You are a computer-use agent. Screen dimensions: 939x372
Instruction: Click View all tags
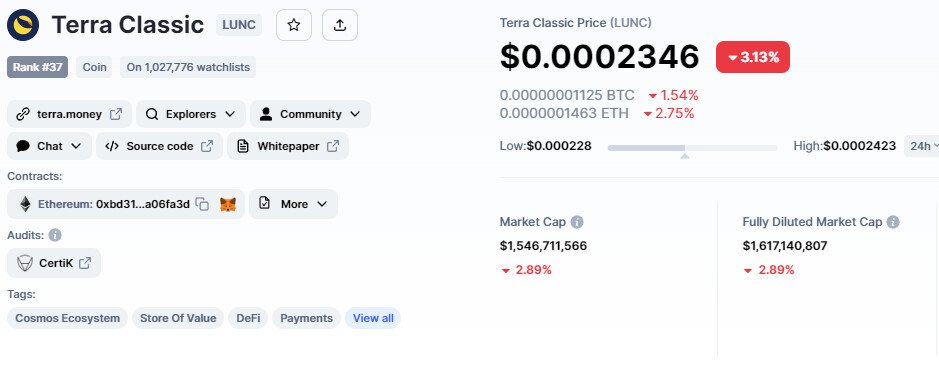tap(373, 318)
